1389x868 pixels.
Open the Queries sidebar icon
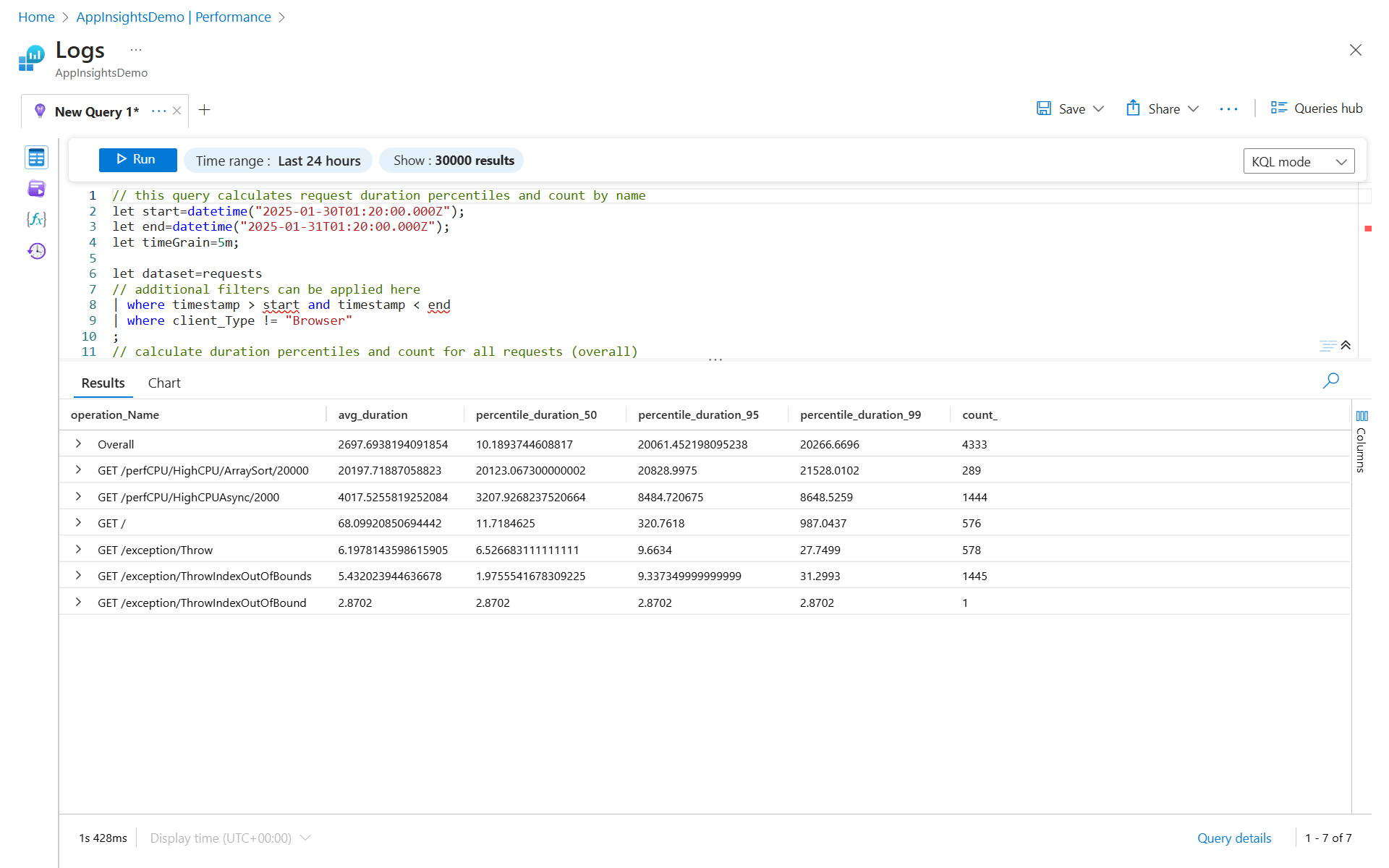pyautogui.click(x=36, y=189)
